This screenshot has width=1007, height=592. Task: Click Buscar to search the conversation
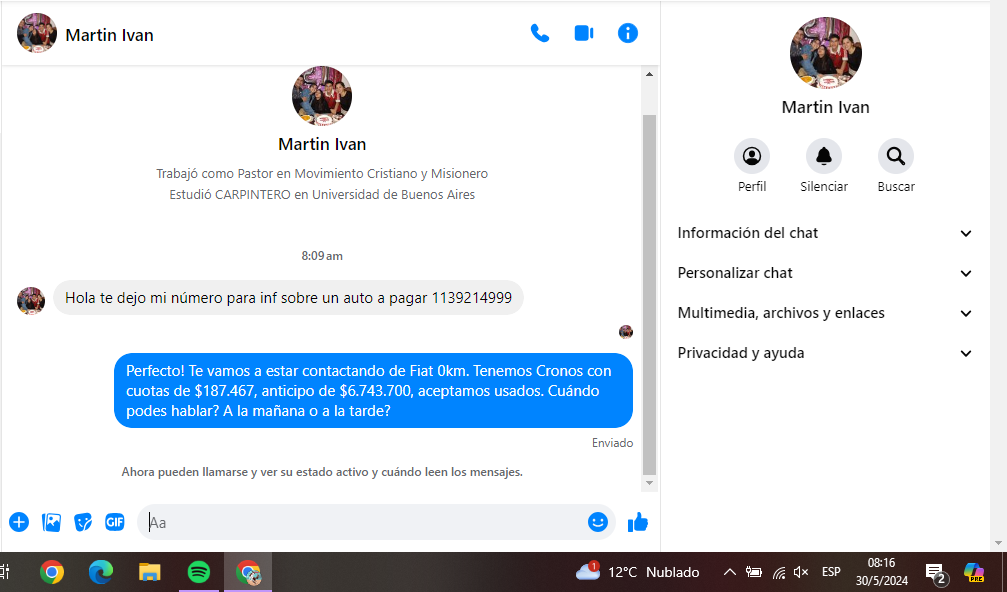(896, 157)
